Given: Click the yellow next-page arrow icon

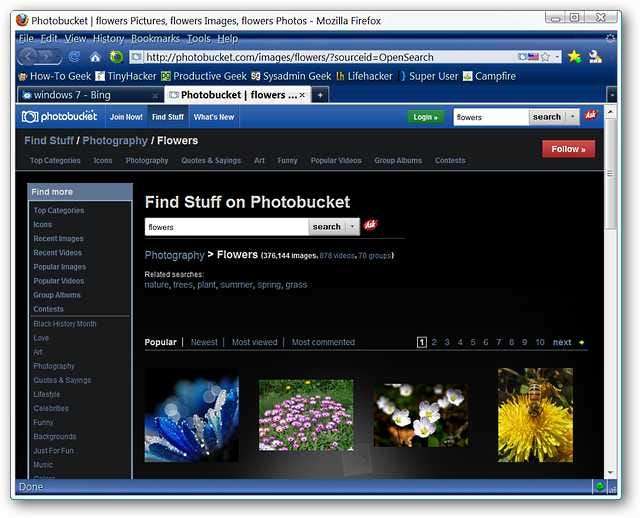Looking at the screenshot, I should click(x=582, y=343).
